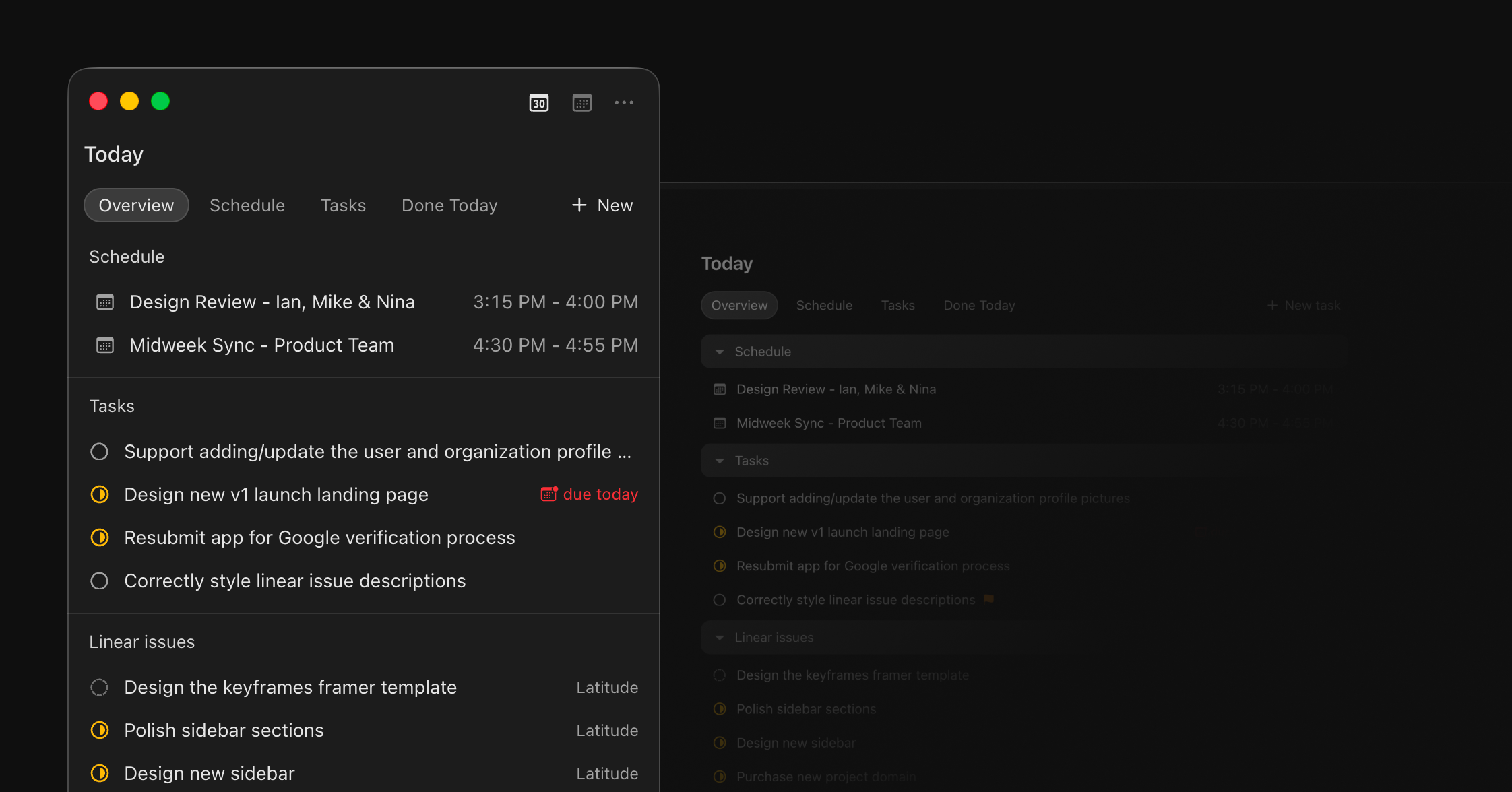Click New task in background window
Screen dimensions: 1512x792
click(x=1304, y=305)
